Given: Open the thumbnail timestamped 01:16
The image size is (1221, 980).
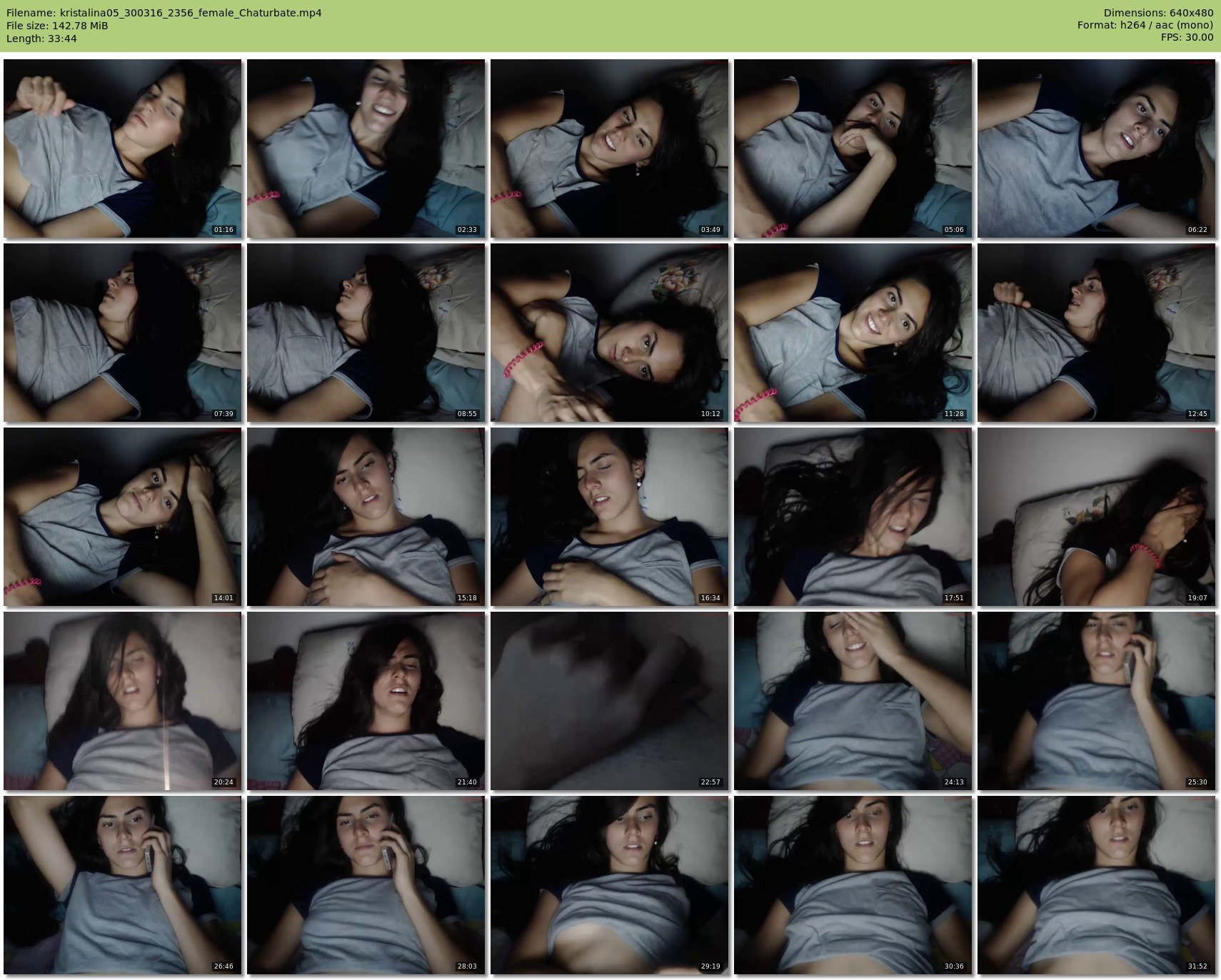Looking at the screenshot, I should pyautogui.click(x=123, y=148).
